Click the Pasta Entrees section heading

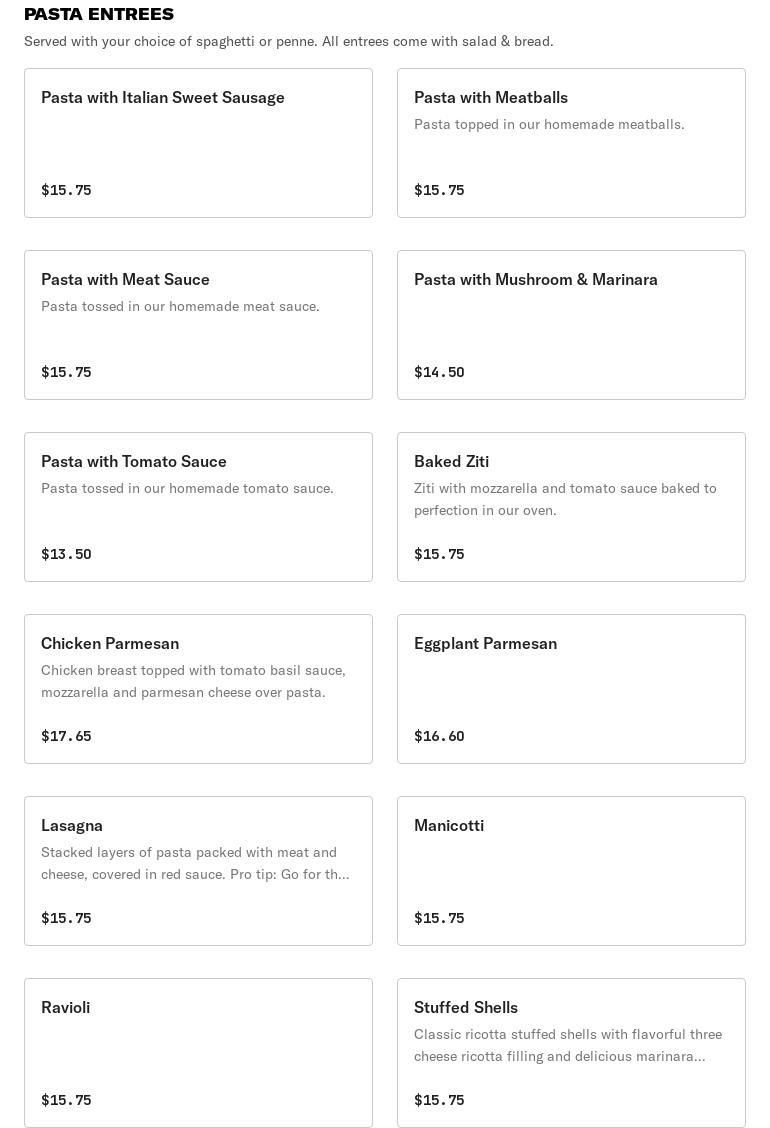[99, 14]
